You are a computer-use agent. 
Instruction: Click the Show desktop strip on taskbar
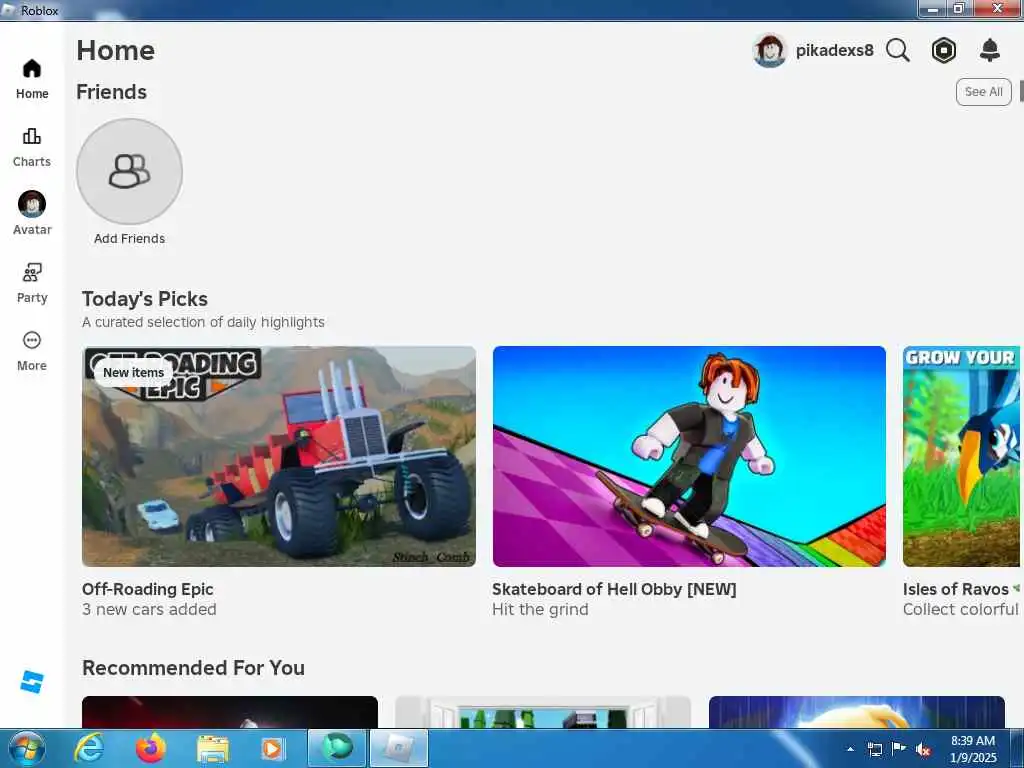tap(1017, 748)
